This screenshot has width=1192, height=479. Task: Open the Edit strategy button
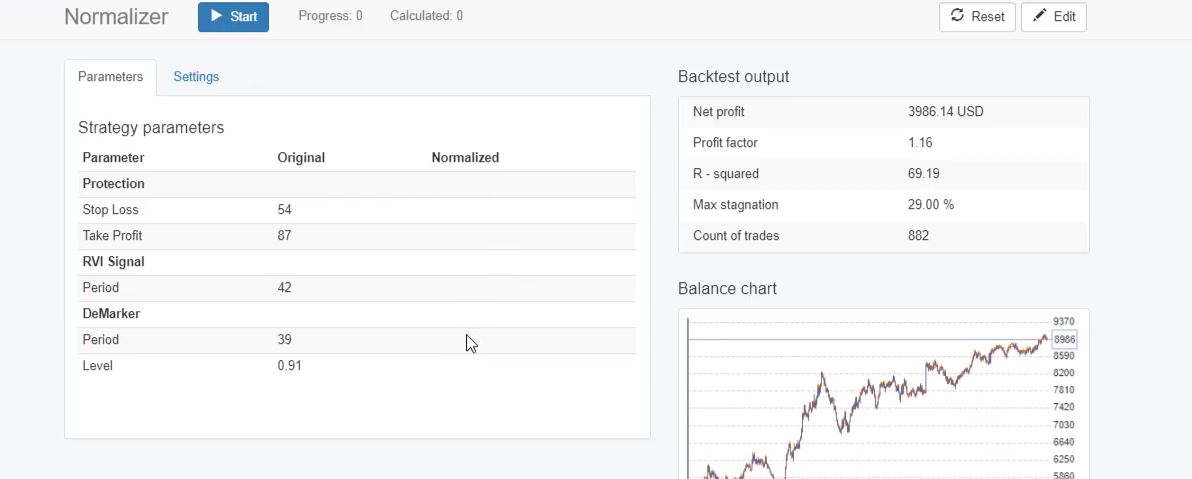pyautogui.click(x=1053, y=17)
